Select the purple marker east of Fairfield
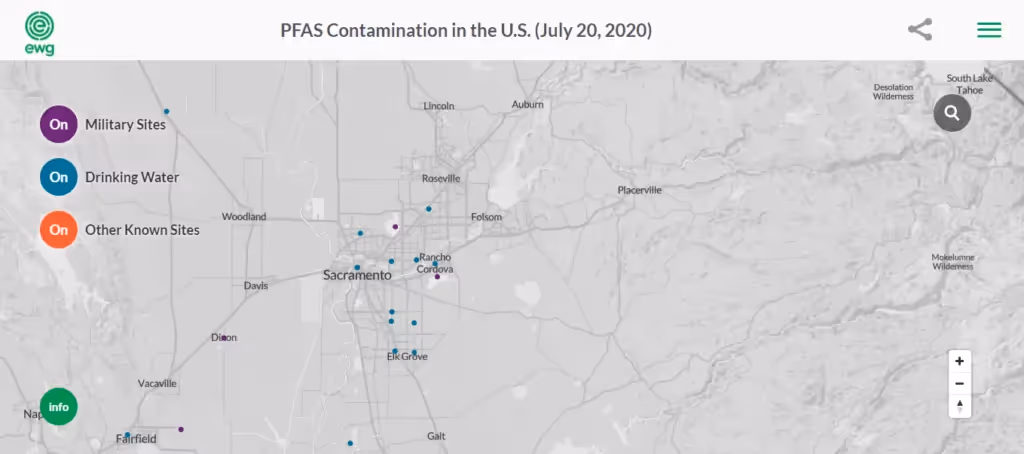This screenshot has width=1024, height=454. click(x=181, y=429)
